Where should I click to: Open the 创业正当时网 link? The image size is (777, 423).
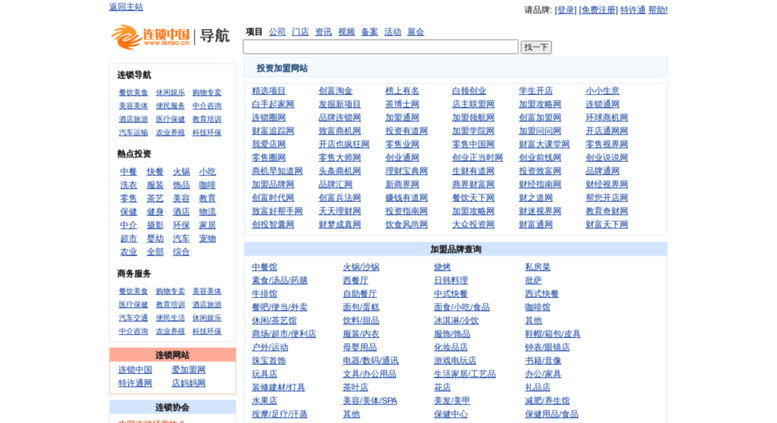pyautogui.click(x=478, y=158)
